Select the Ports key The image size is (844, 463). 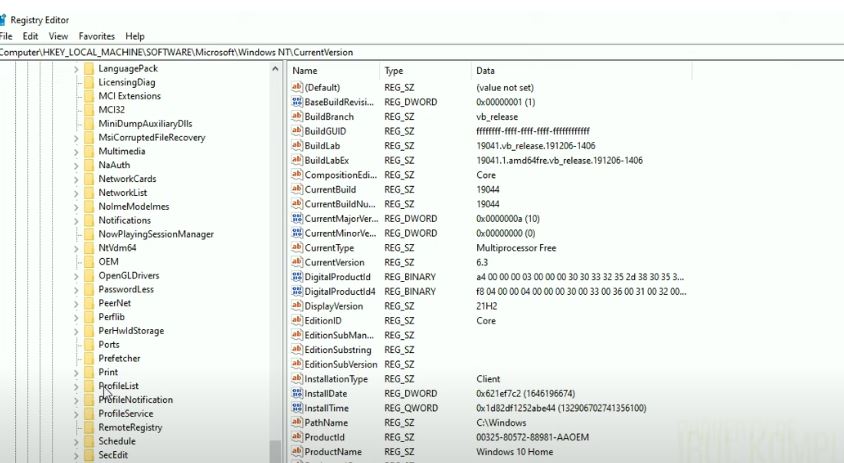pyautogui.click(x=109, y=345)
